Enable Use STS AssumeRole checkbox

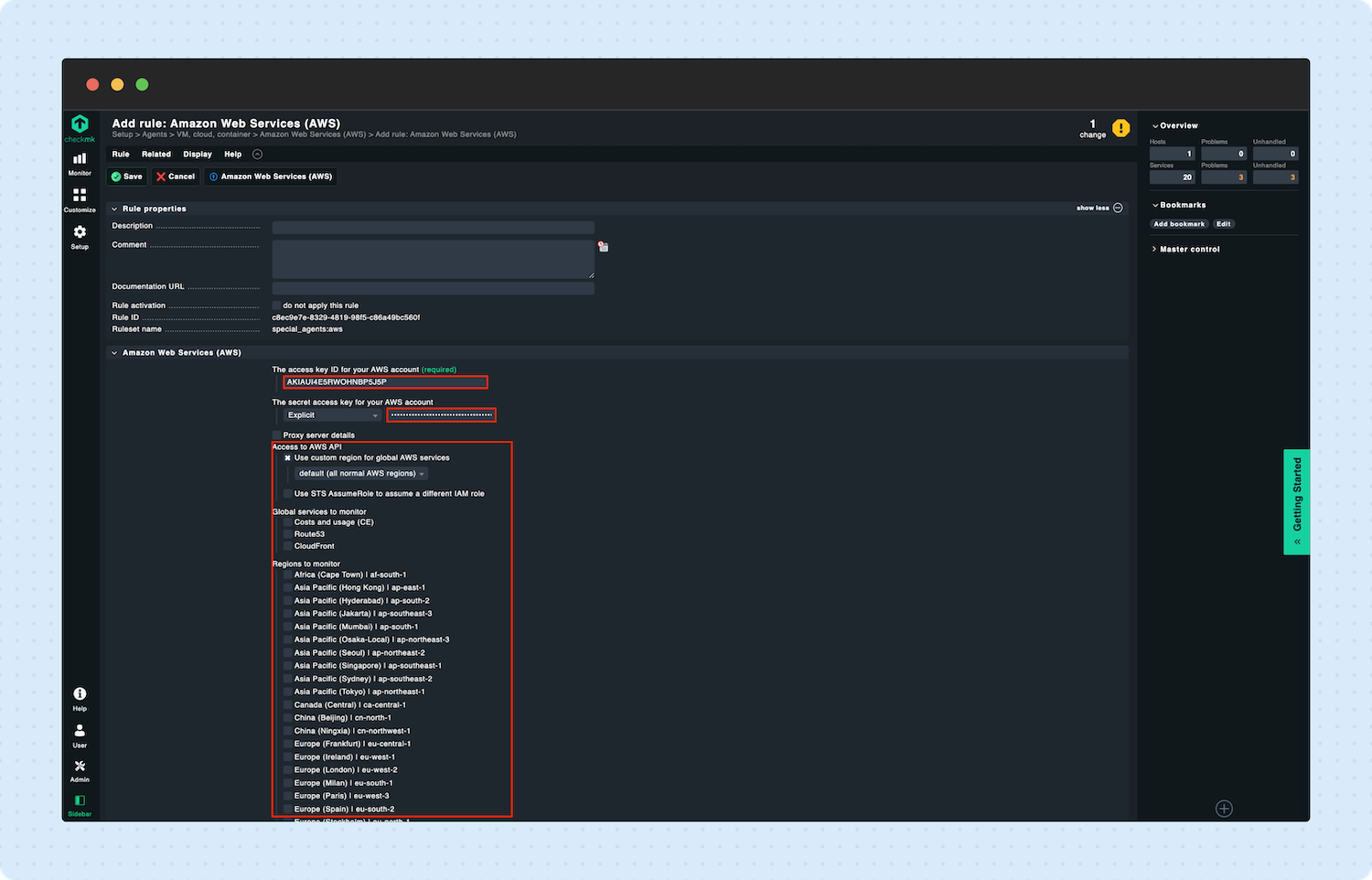click(287, 494)
